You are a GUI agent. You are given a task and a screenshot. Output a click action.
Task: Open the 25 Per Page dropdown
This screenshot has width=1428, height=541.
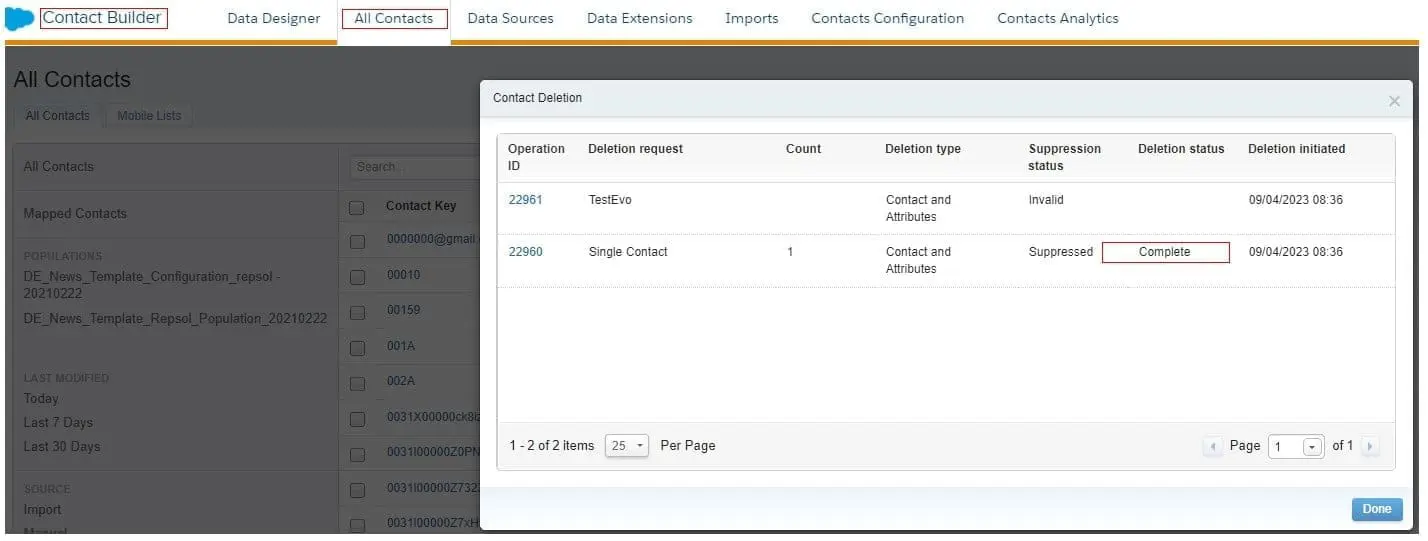coord(627,446)
